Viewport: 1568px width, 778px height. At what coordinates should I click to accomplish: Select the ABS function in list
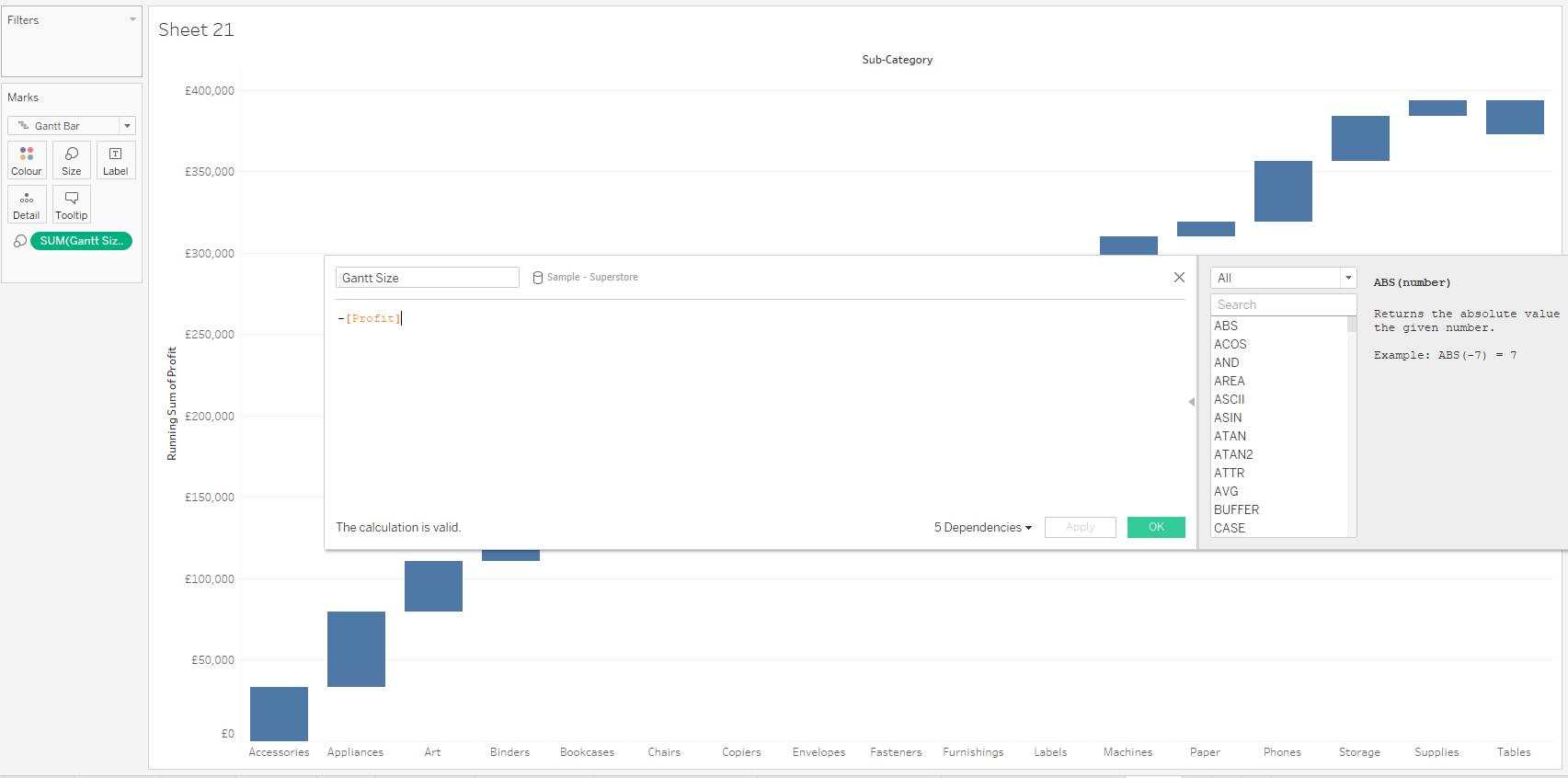[x=1226, y=326]
